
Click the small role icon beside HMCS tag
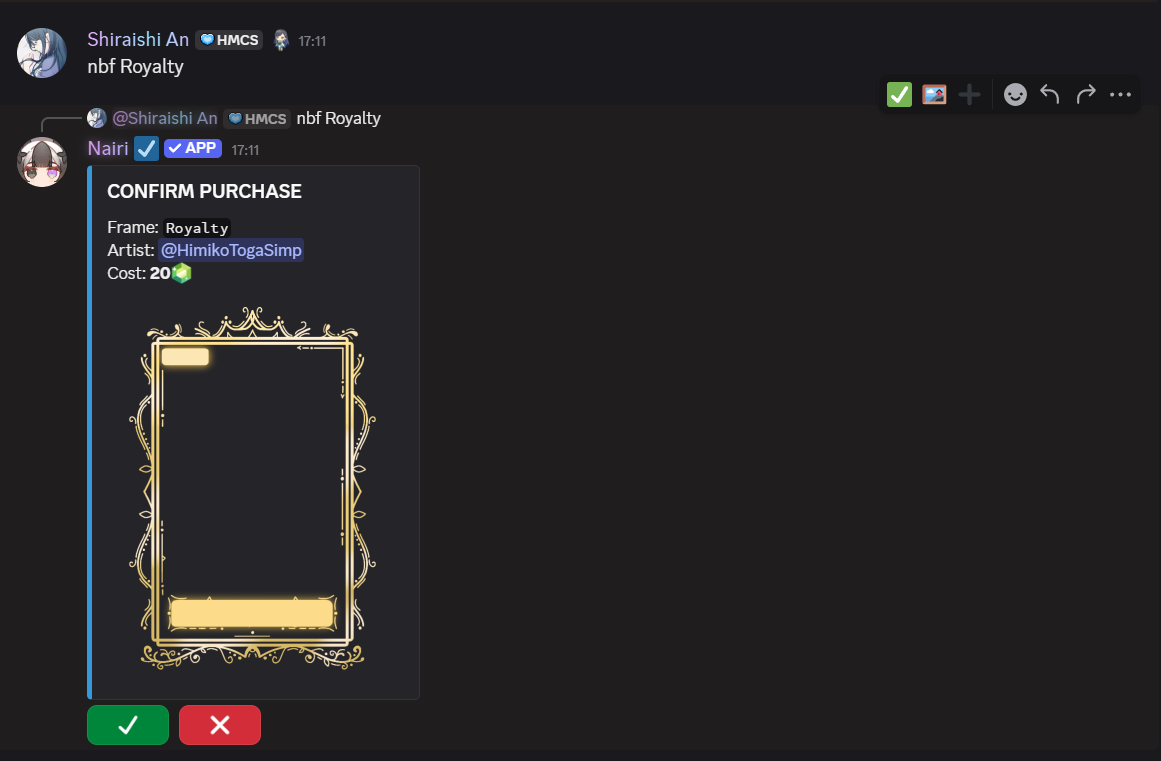(281, 40)
